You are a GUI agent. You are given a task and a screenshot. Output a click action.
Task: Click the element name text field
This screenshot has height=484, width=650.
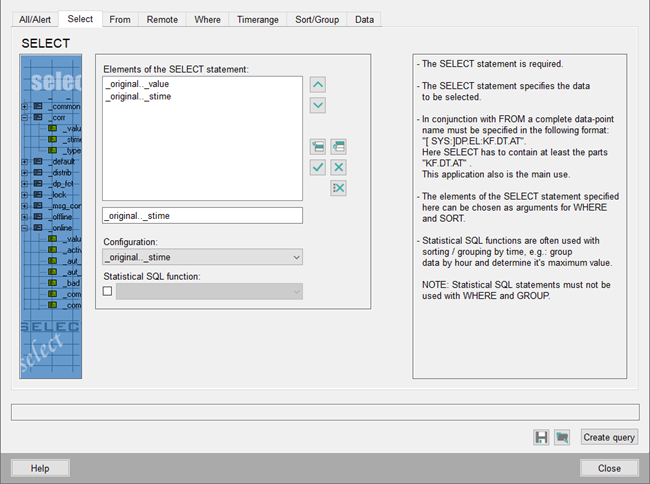(203, 216)
